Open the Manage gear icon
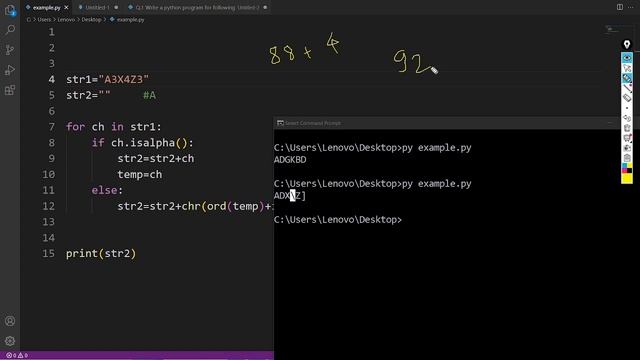Screen dimensions: 640x360 point(10,341)
